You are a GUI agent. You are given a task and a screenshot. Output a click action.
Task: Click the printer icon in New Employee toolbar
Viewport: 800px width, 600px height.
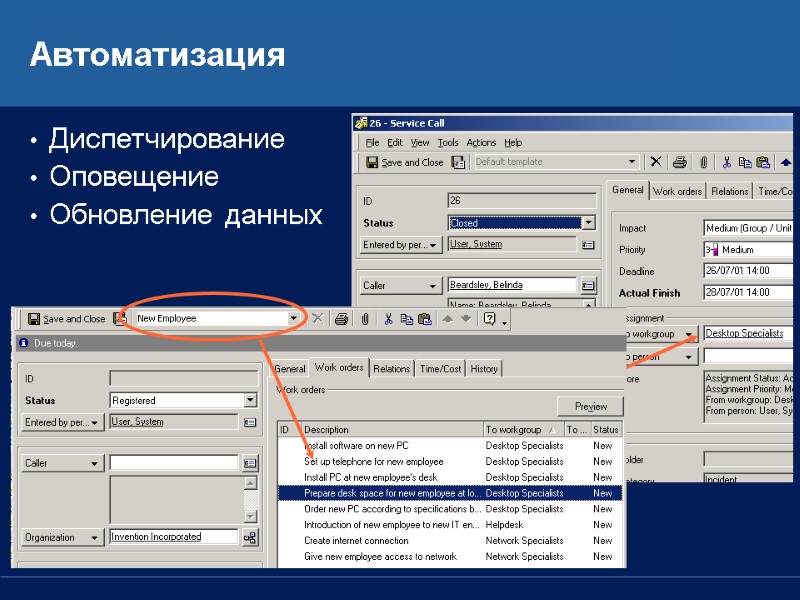pos(341,319)
